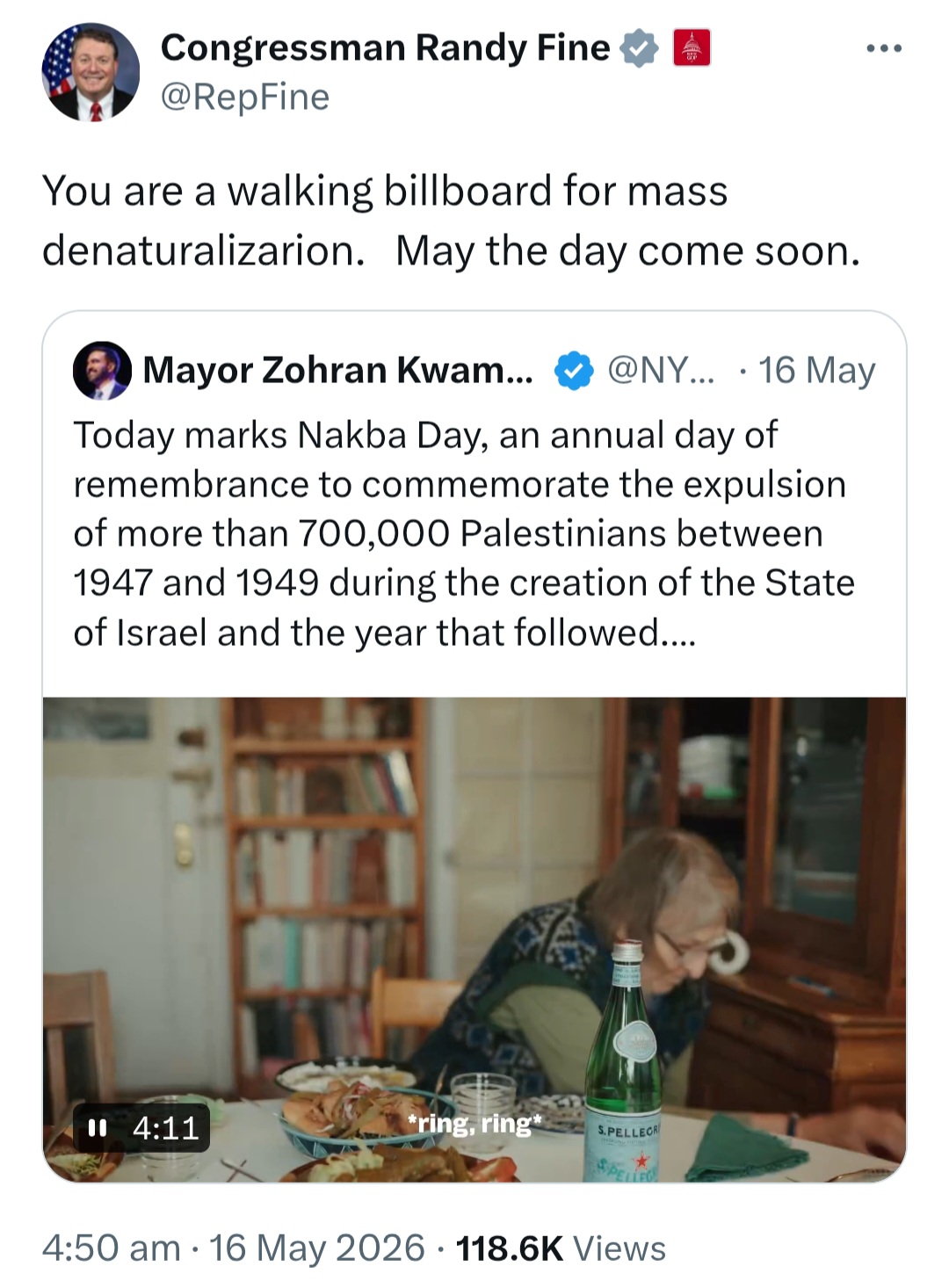
Task: Tap the quoted tweet's blue verified checkmark
Action: (573, 371)
